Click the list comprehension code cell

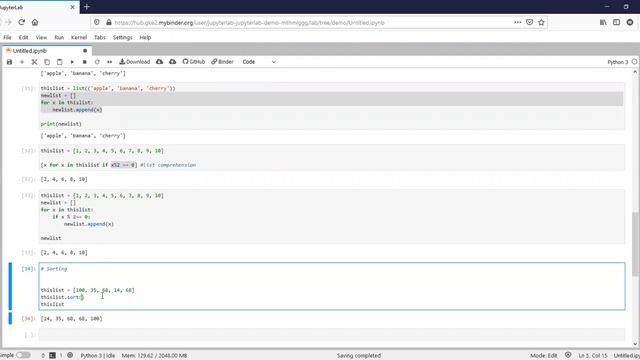tap(332, 158)
